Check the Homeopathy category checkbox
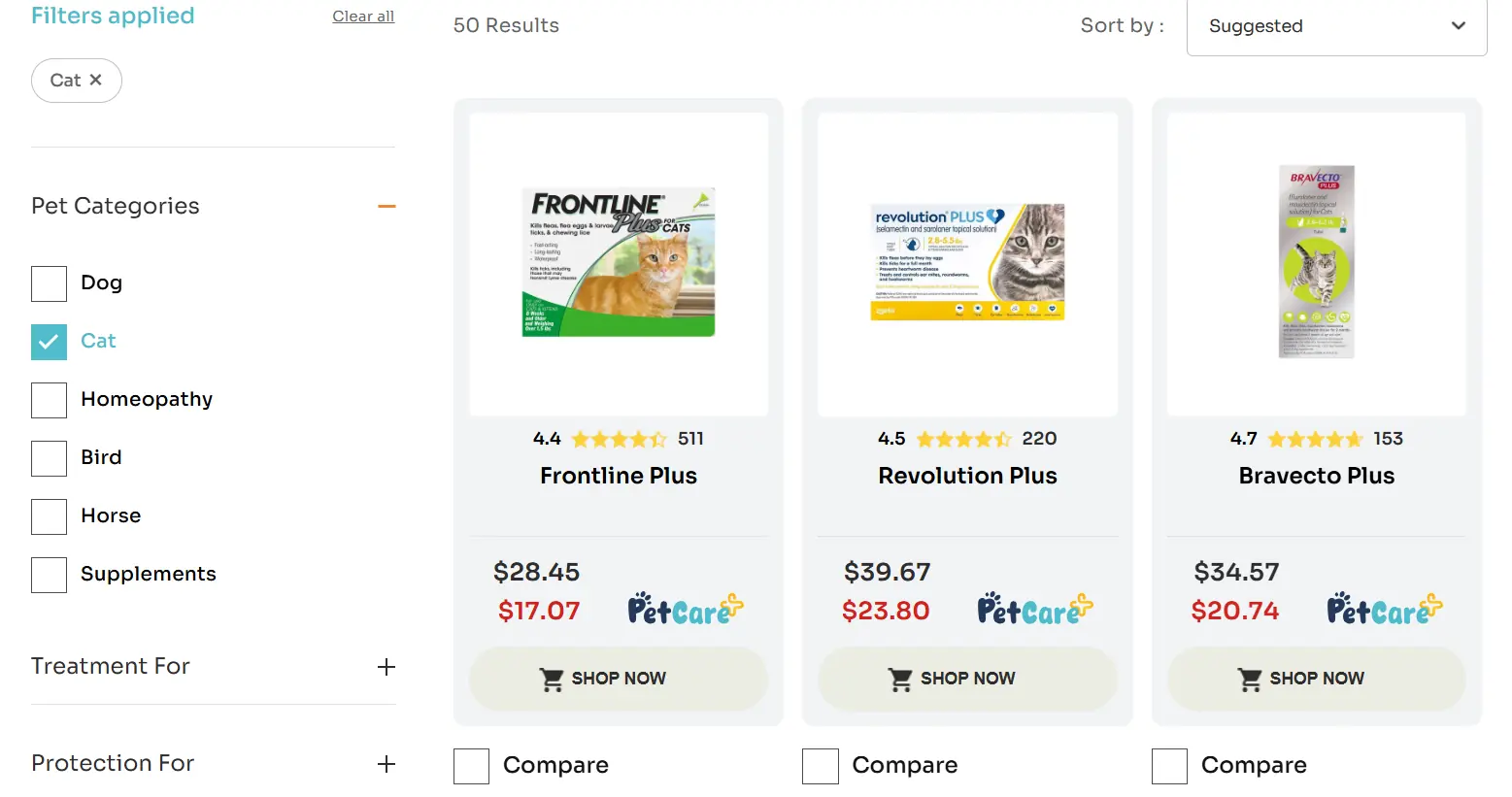The image size is (1512, 797). (49, 400)
